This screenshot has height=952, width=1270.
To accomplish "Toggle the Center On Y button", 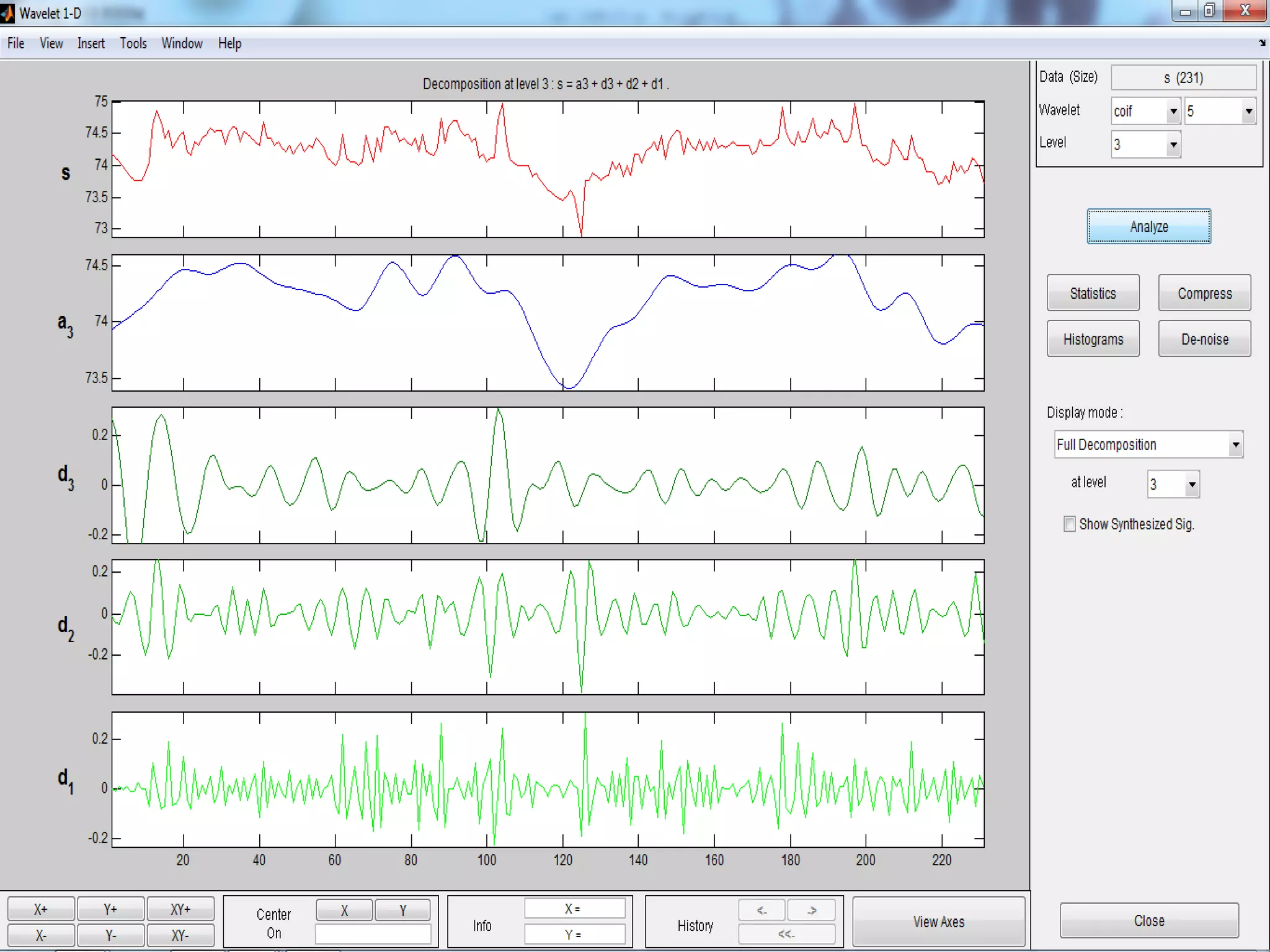I will click(403, 910).
